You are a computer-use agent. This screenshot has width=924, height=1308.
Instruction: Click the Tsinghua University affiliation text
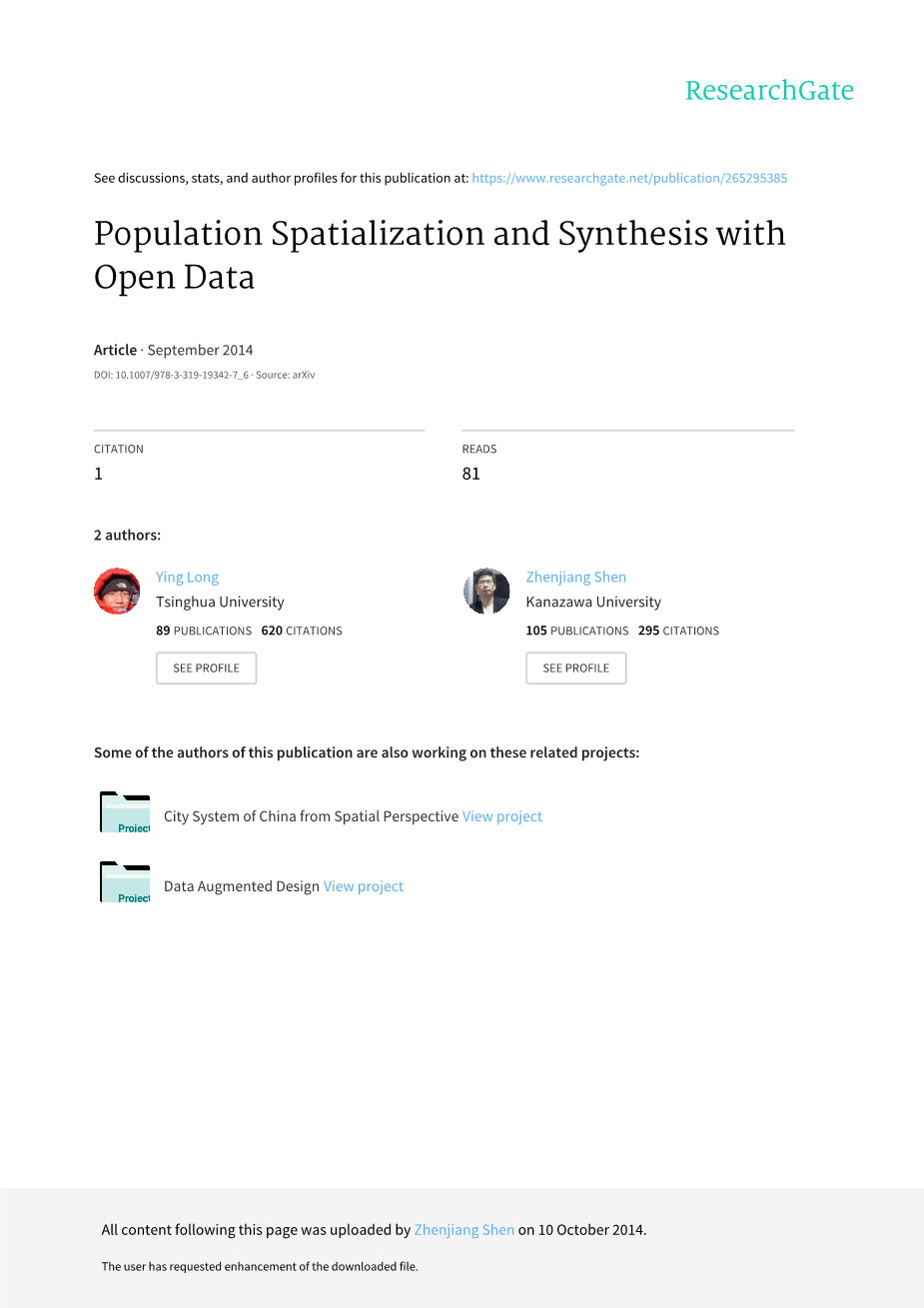point(220,602)
